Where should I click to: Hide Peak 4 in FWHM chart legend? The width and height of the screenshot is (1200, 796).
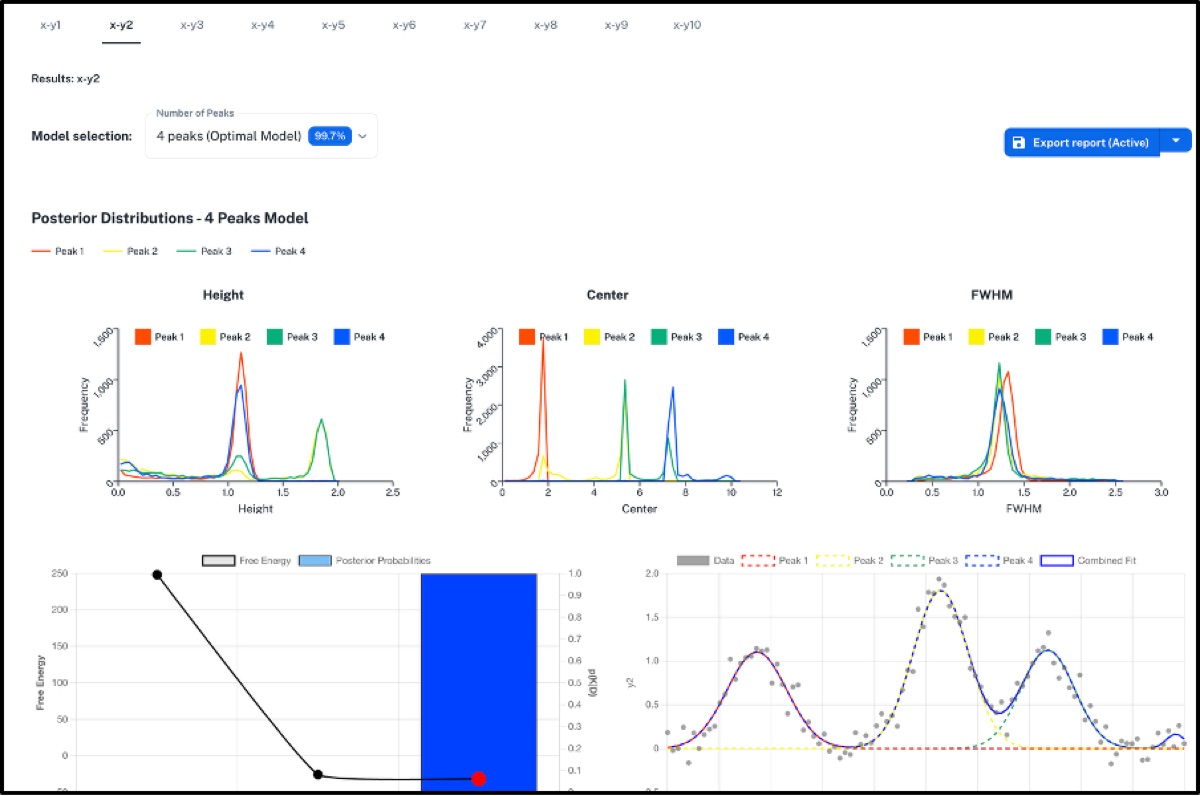(x=1127, y=337)
